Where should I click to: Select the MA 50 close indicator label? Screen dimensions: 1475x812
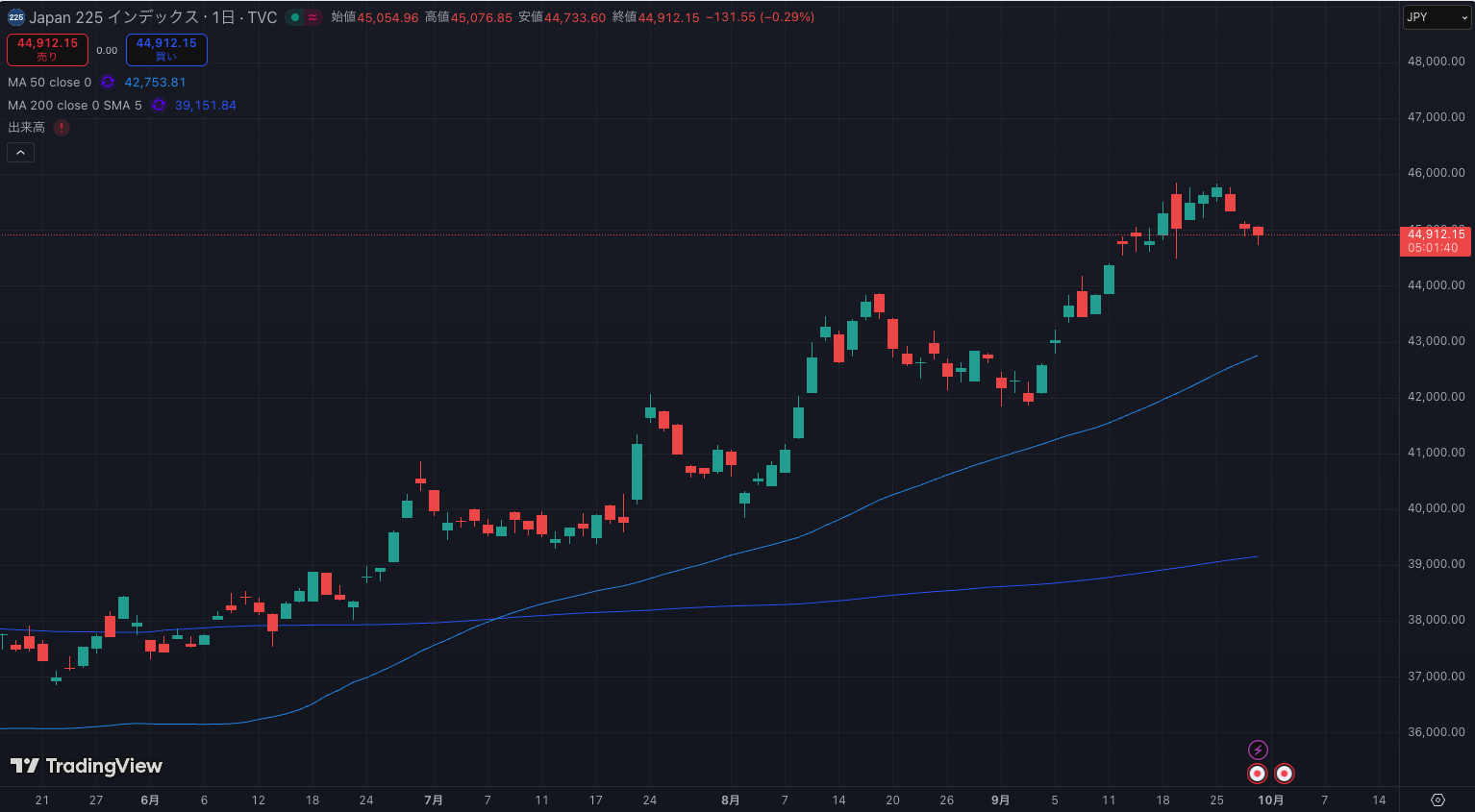[50, 83]
